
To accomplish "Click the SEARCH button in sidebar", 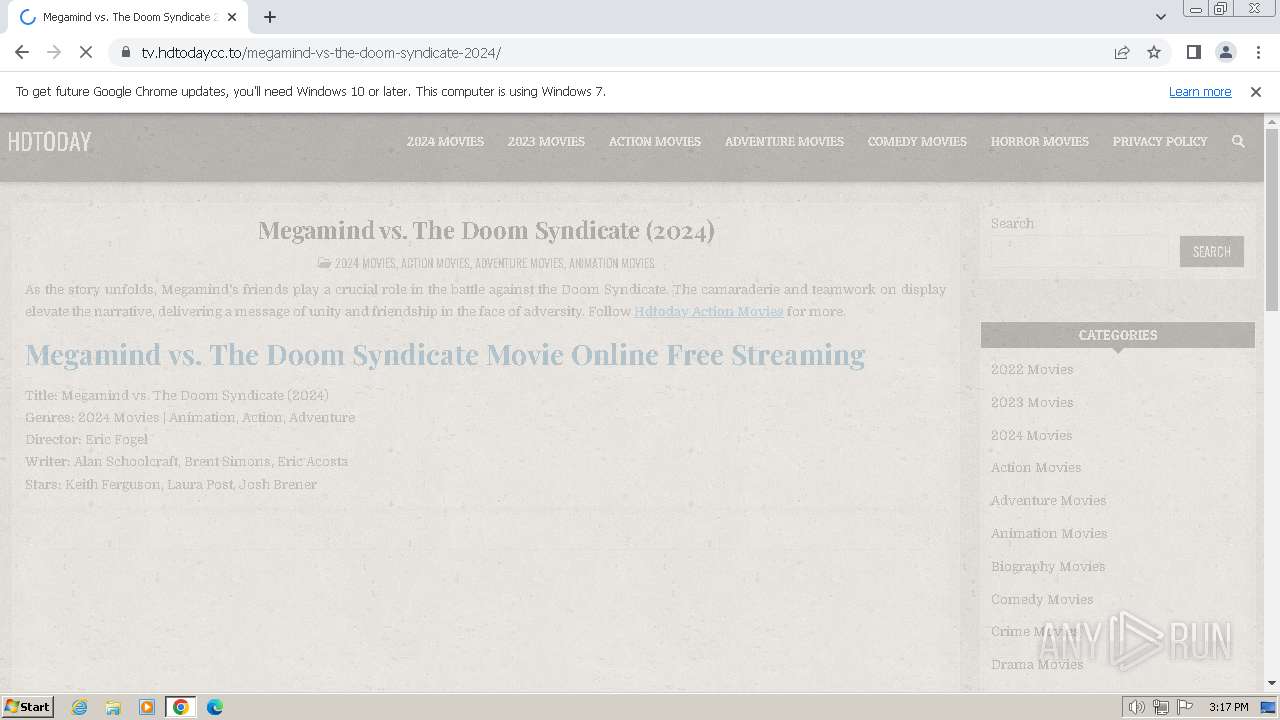I will 1211,252.
